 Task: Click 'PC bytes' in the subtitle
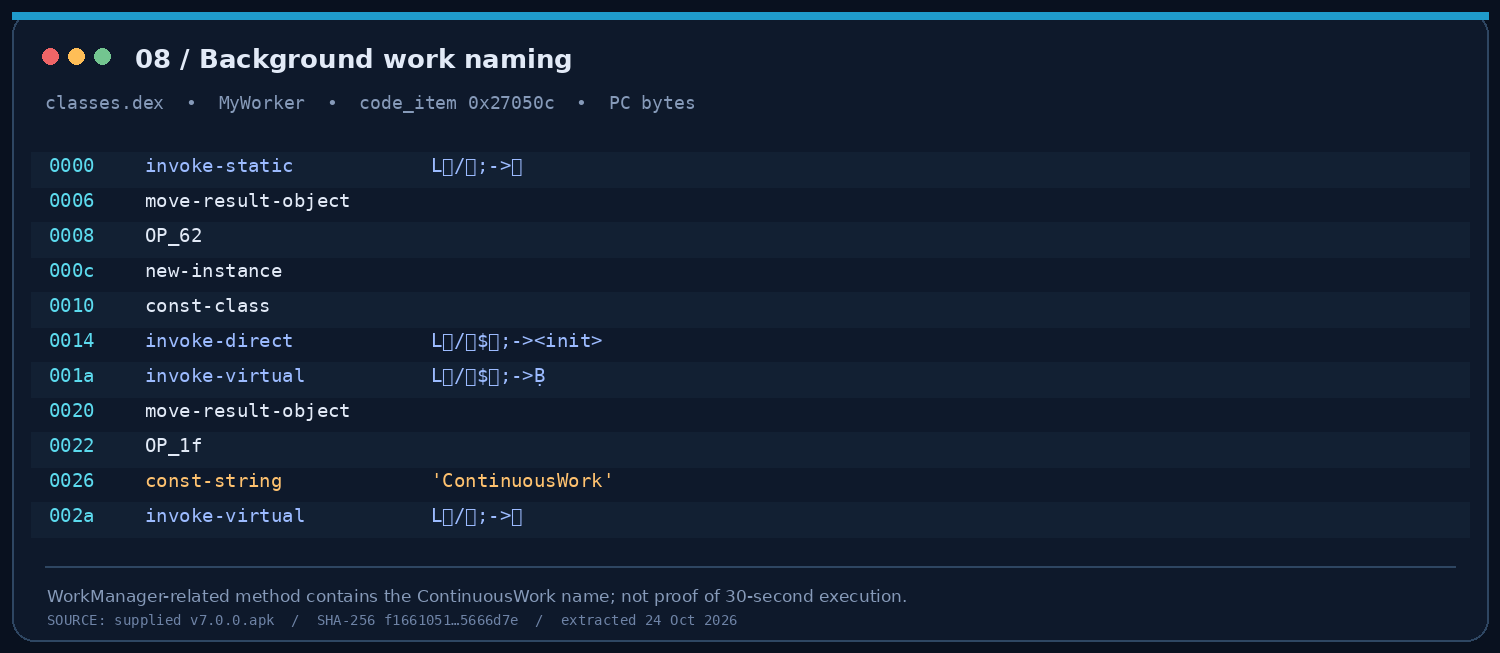coord(652,103)
